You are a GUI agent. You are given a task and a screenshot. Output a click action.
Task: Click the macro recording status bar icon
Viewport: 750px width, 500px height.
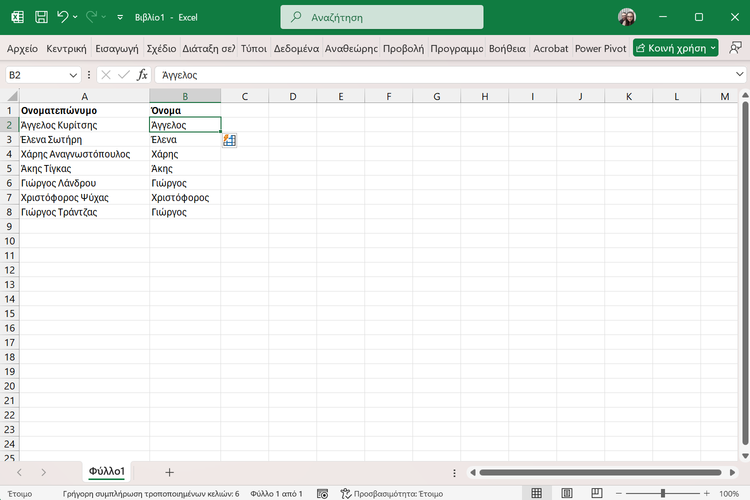[322, 493]
